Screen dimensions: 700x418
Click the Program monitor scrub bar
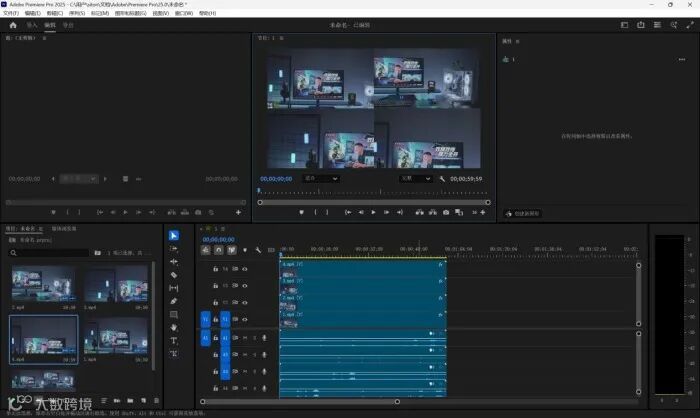(x=370, y=191)
